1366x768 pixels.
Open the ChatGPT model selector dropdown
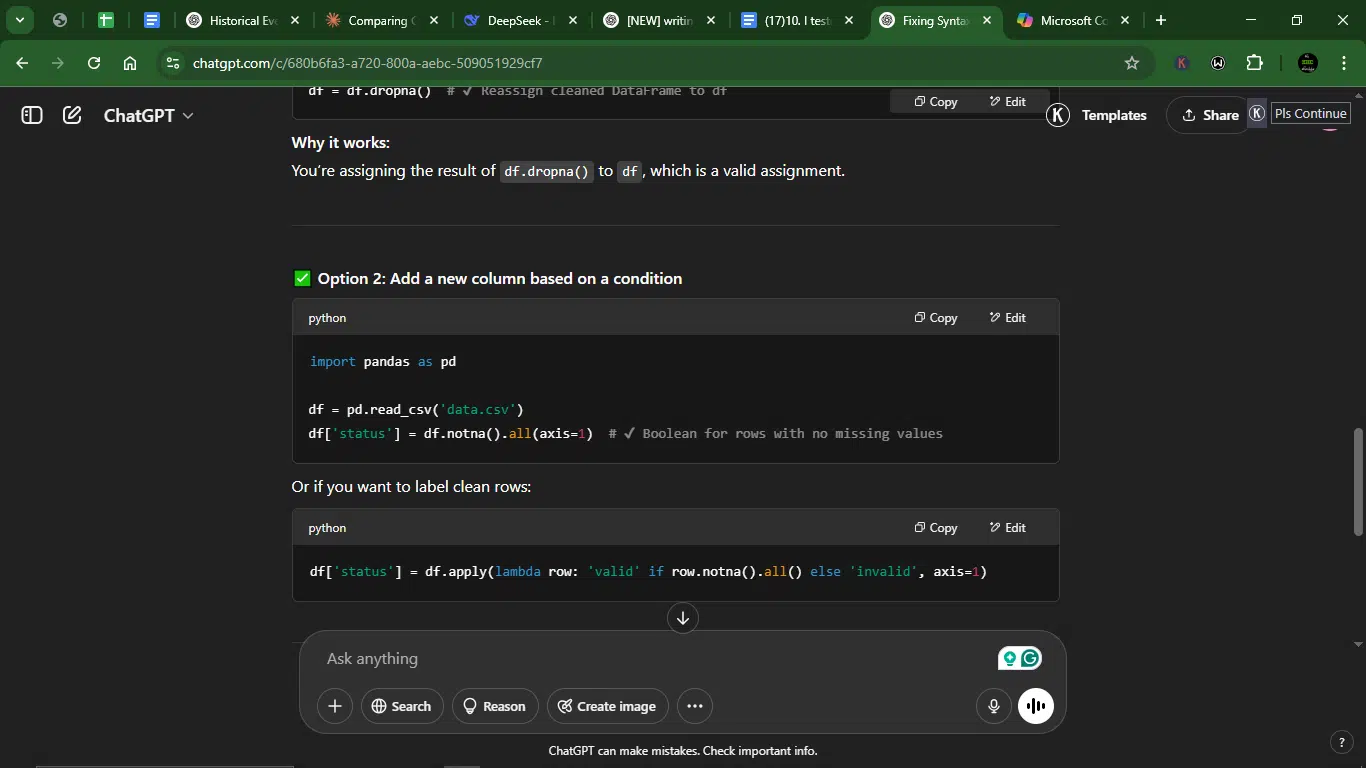(x=148, y=115)
